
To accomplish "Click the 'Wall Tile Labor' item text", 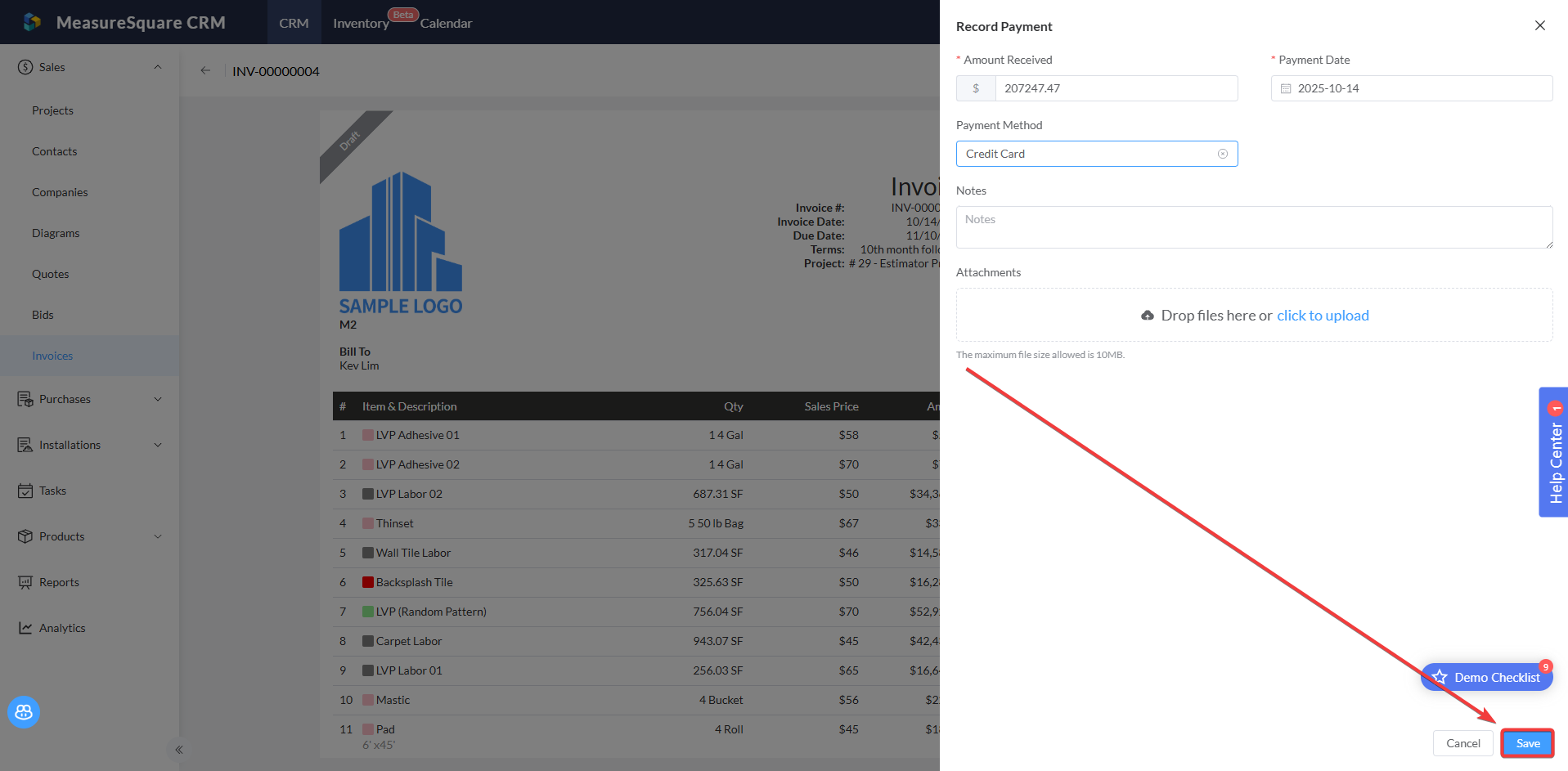I will click(413, 553).
